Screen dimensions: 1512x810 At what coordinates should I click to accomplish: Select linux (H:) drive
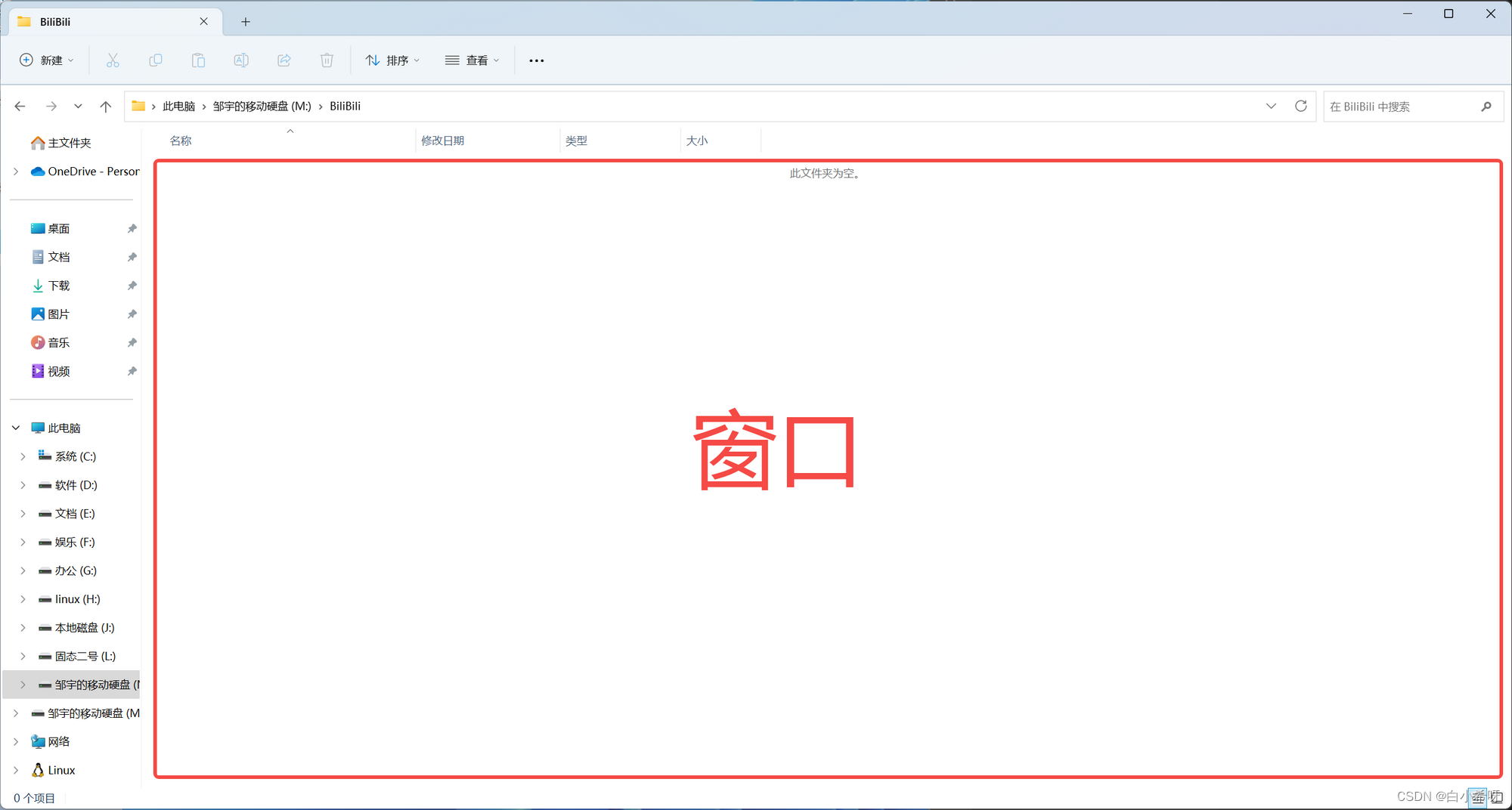coord(70,599)
